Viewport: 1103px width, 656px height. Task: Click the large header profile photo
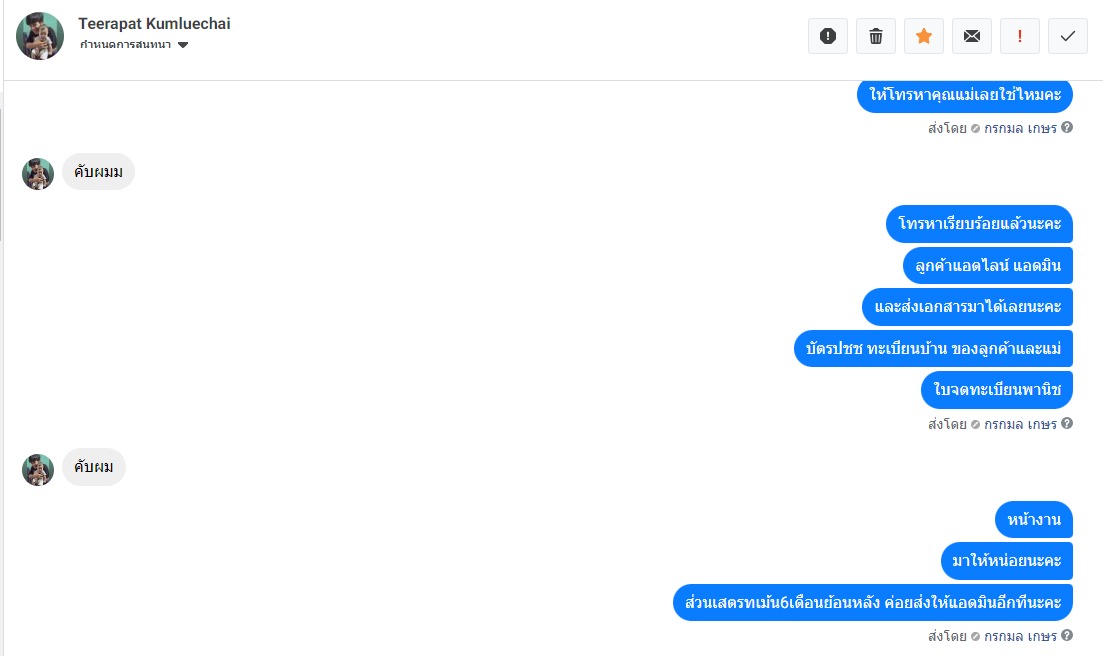point(40,36)
